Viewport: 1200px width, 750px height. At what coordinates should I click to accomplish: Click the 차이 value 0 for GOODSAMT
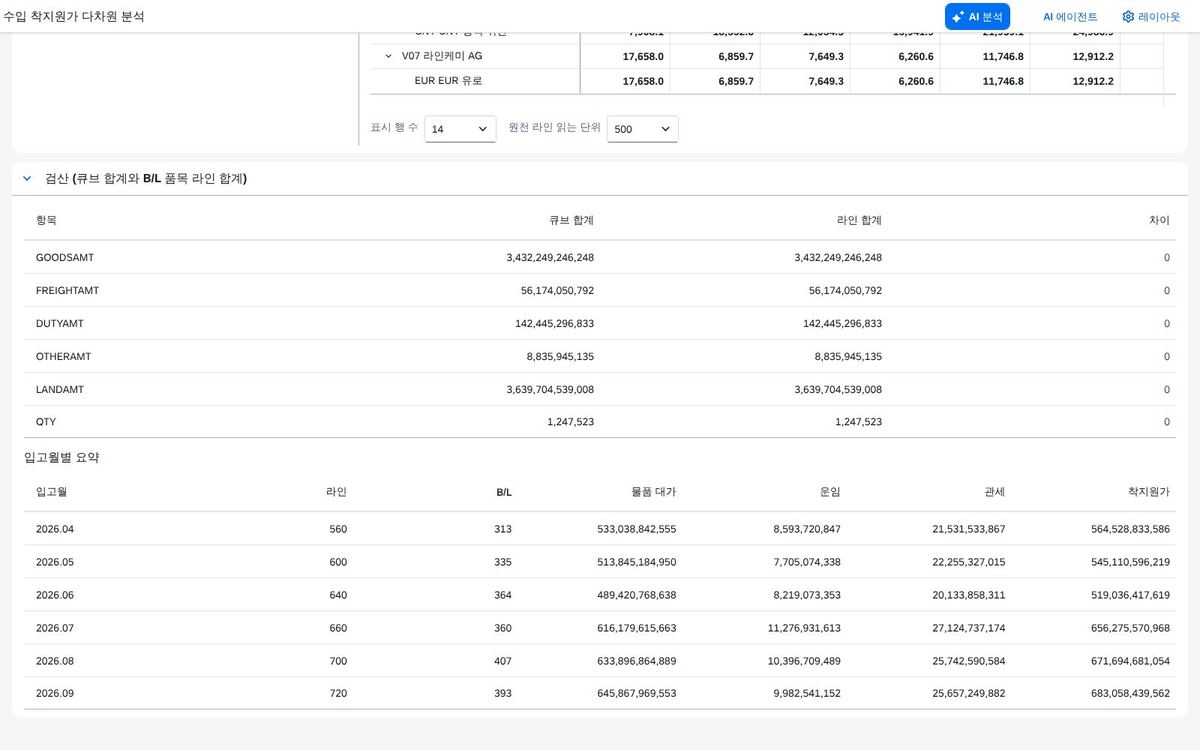point(1166,257)
